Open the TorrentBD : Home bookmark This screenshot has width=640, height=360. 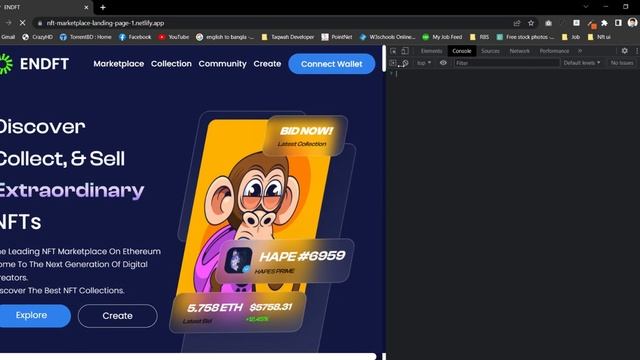tap(86, 37)
